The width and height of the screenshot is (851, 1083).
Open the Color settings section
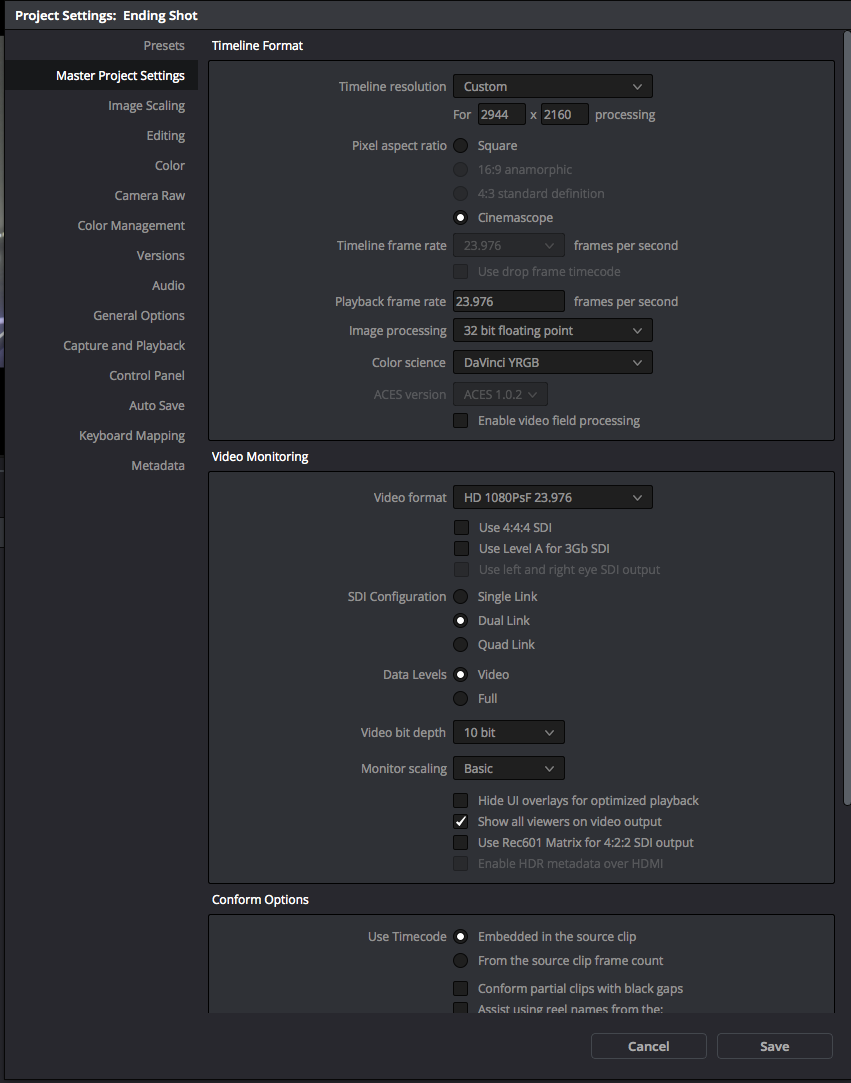point(170,166)
